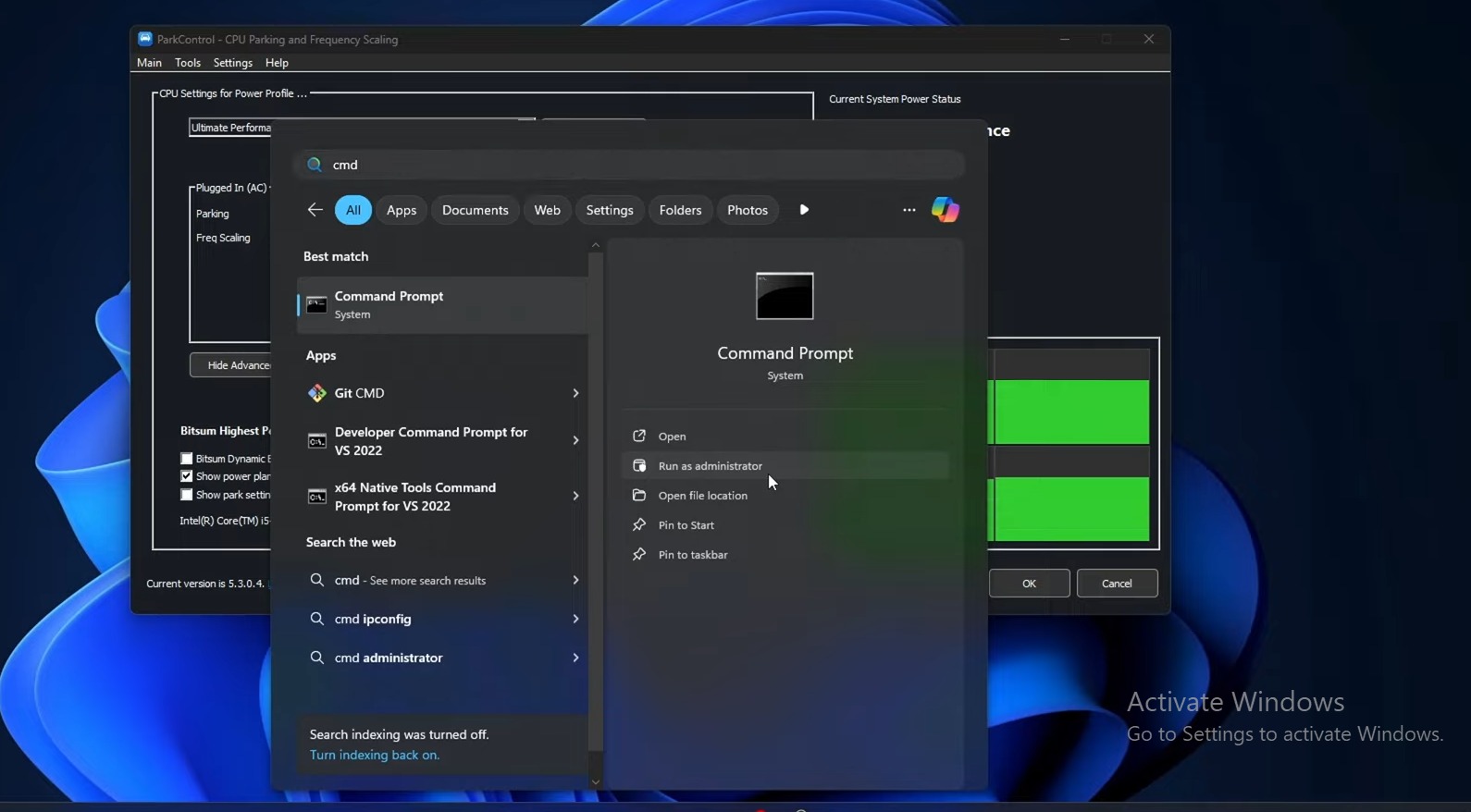Click Turn indexing back on link
This screenshot has height=812, width=1471.
[x=375, y=755]
